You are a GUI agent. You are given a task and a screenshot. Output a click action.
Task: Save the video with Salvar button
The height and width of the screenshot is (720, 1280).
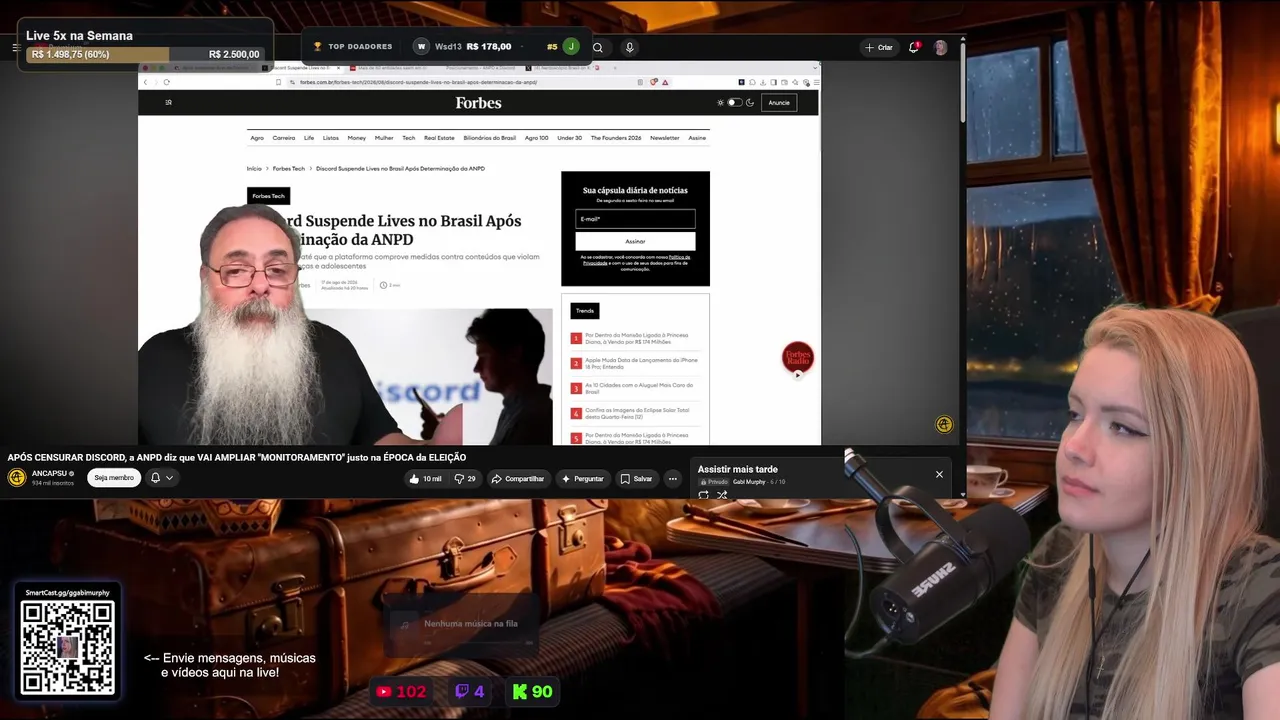pyautogui.click(x=636, y=479)
